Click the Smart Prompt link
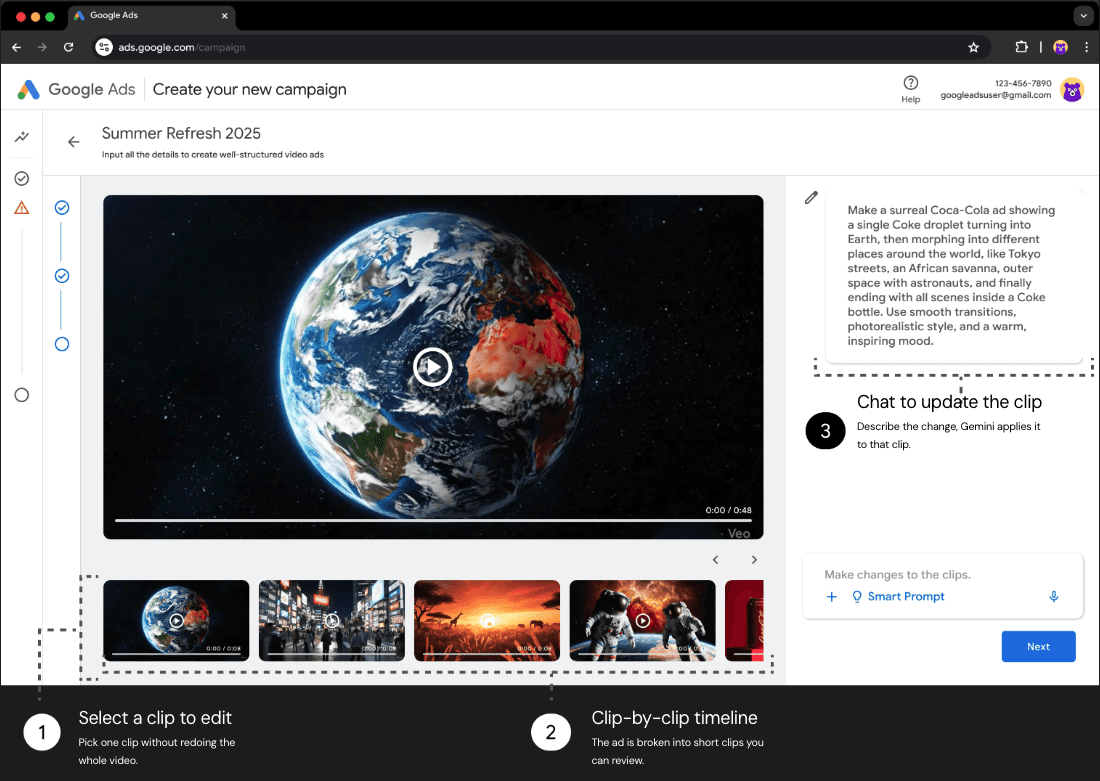 (906, 596)
